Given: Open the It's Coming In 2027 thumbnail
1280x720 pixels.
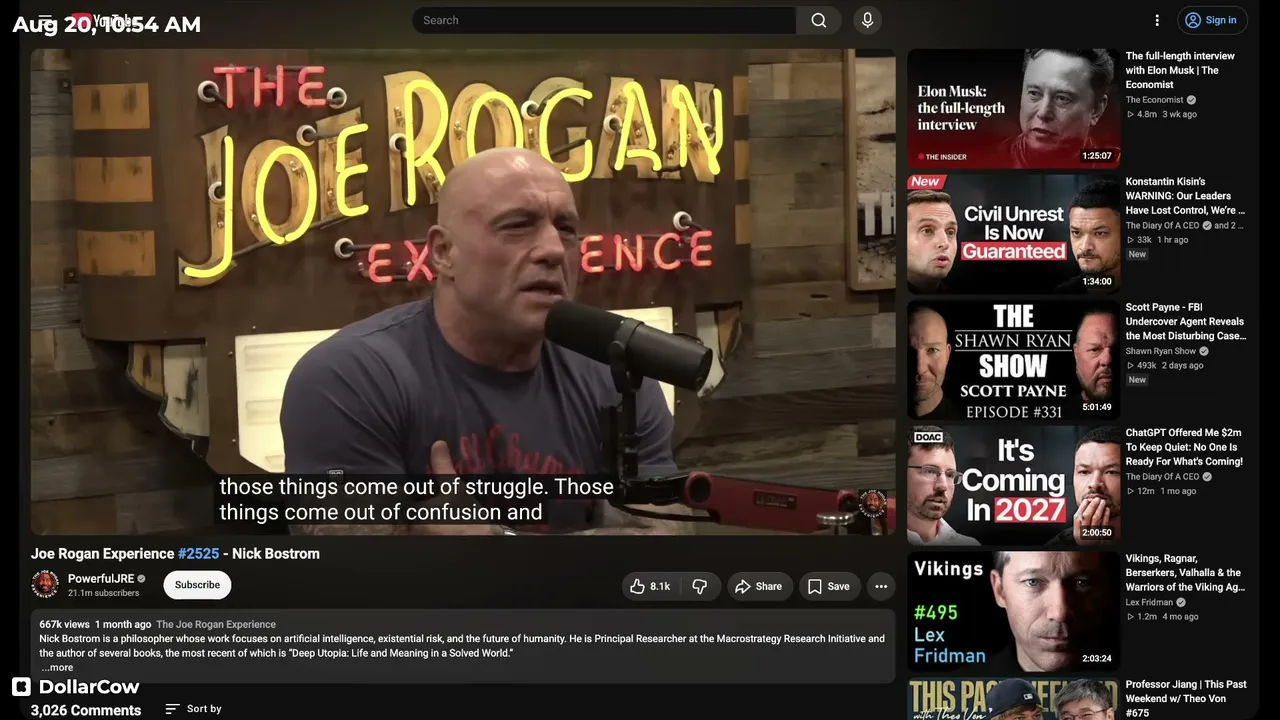Looking at the screenshot, I should (1013, 486).
